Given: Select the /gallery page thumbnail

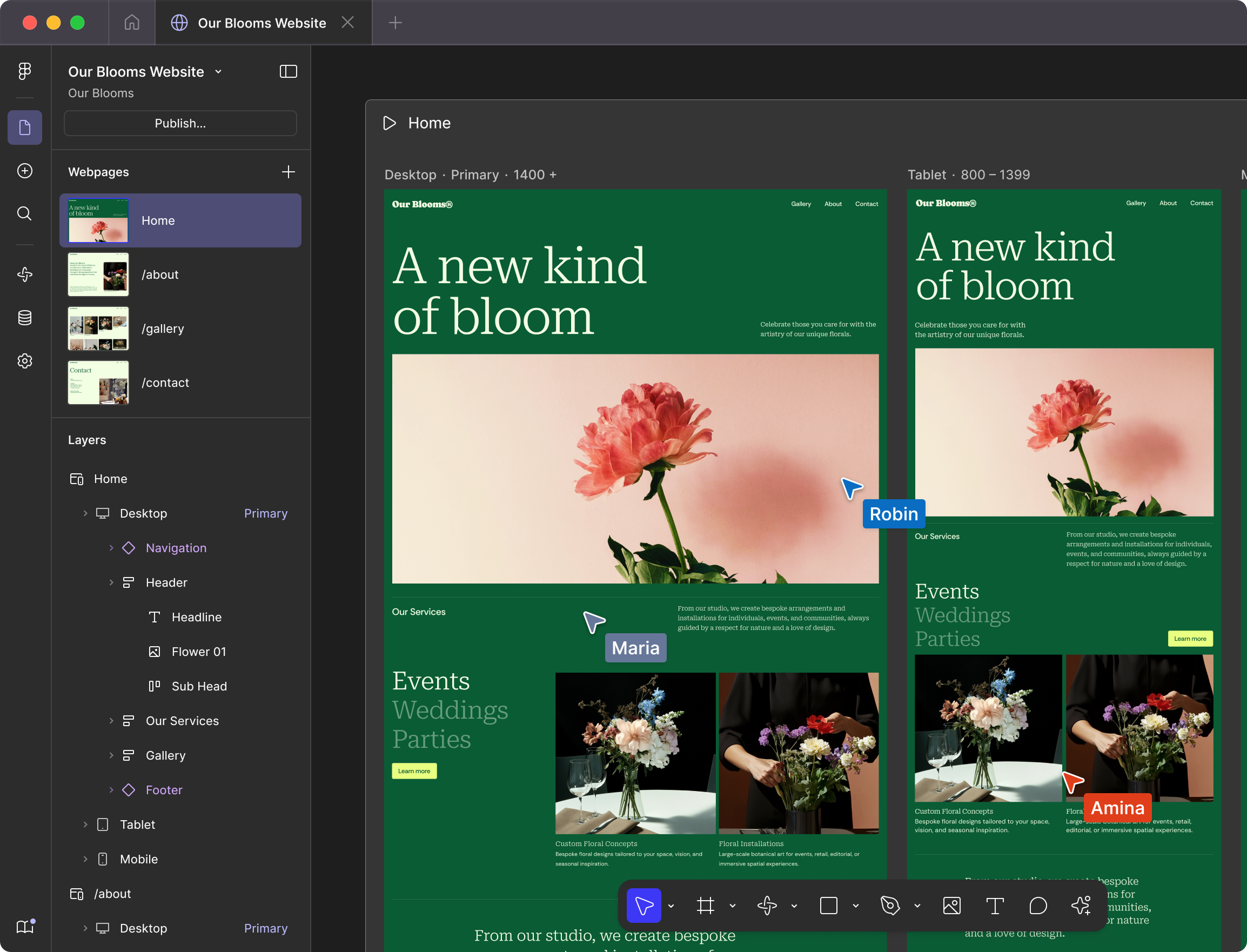Looking at the screenshot, I should 98,328.
